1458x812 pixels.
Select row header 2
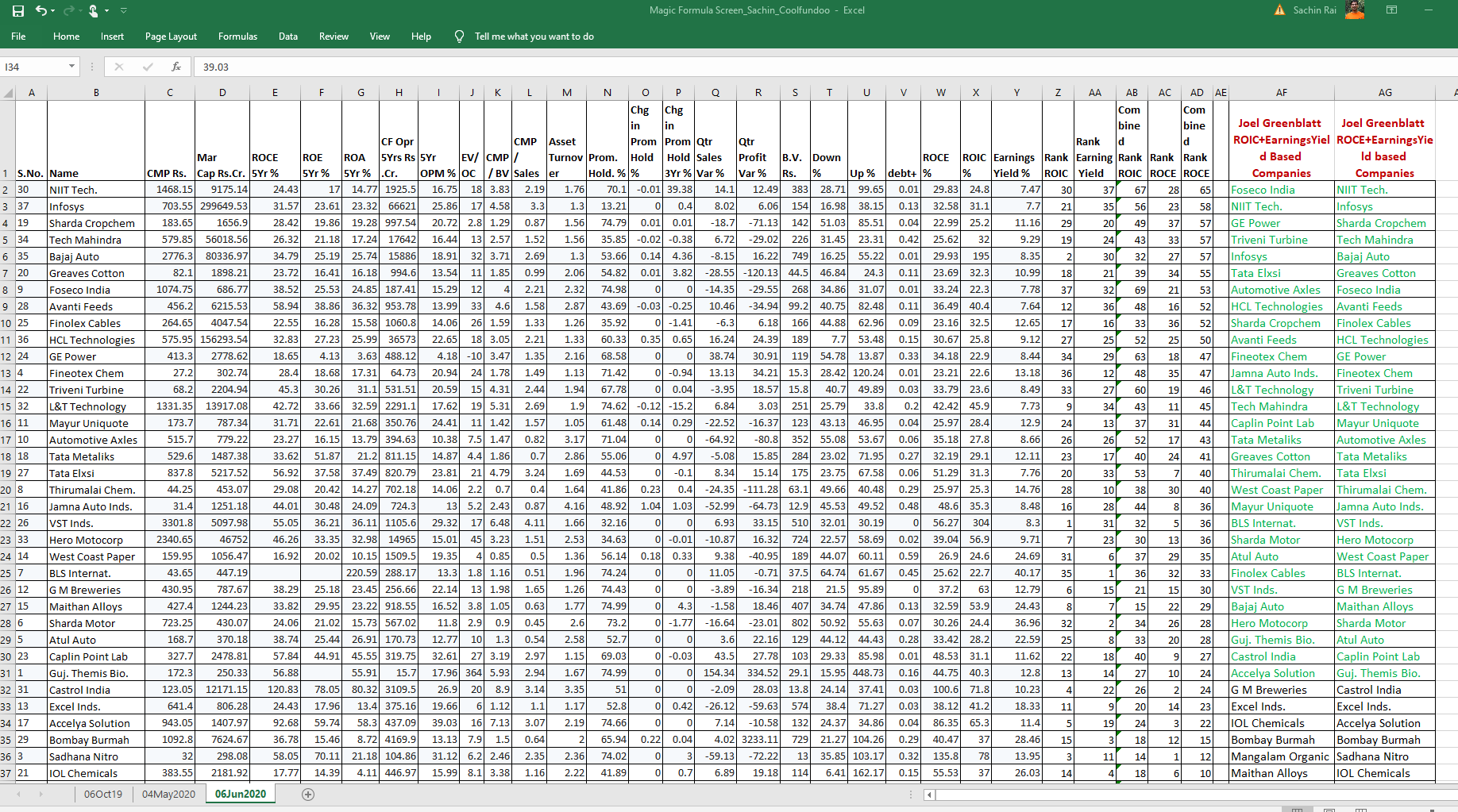pos(6,190)
